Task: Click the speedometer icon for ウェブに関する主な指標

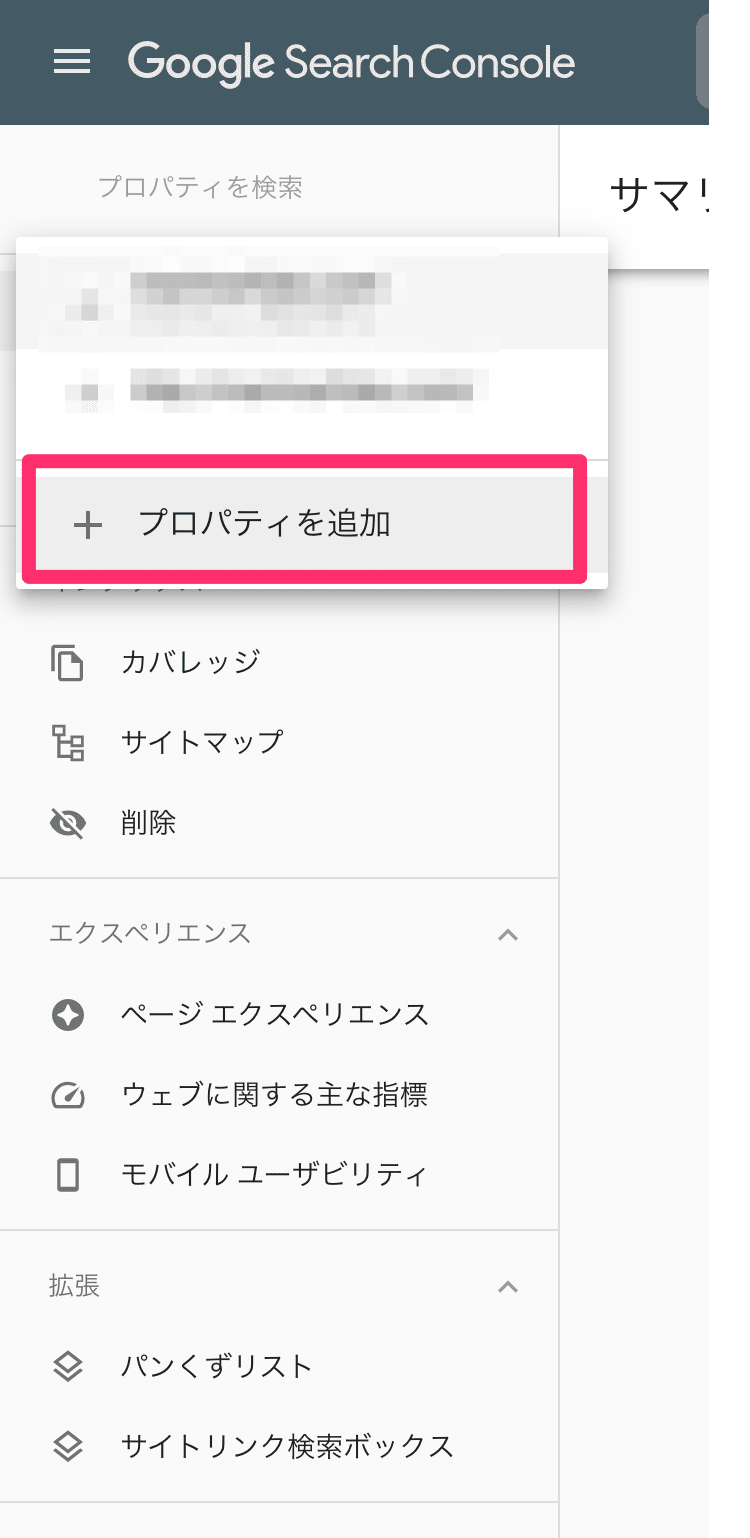Action: [67, 1096]
